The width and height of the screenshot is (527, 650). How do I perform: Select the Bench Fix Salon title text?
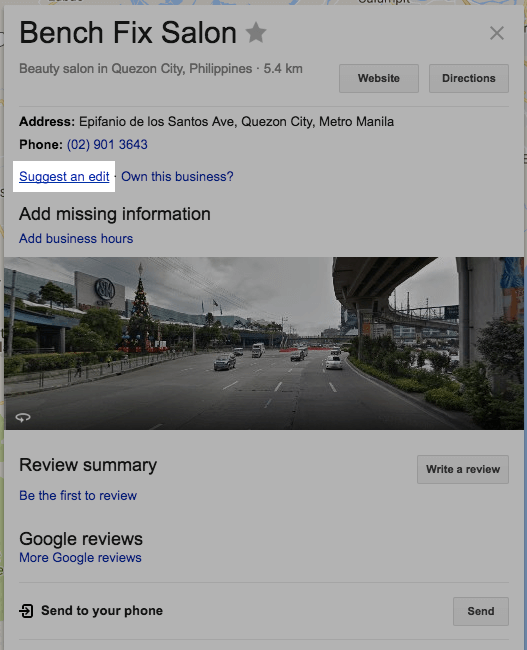(x=128, y=33)
